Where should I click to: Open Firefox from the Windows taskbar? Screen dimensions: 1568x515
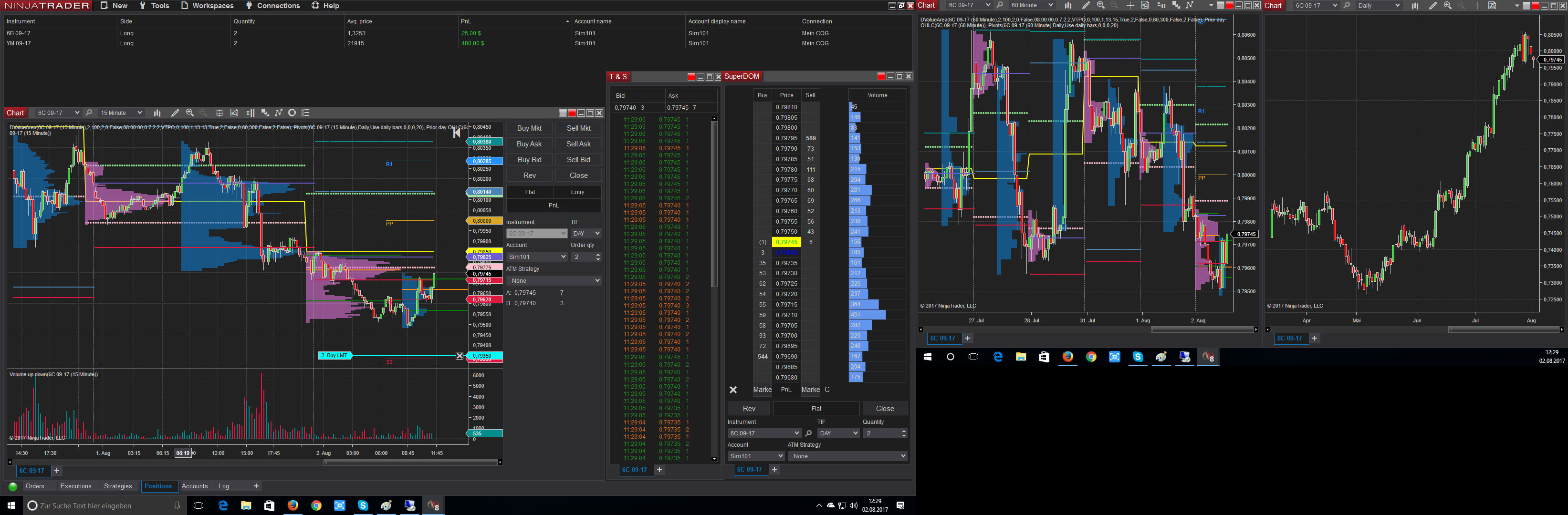tap(293, 505)
